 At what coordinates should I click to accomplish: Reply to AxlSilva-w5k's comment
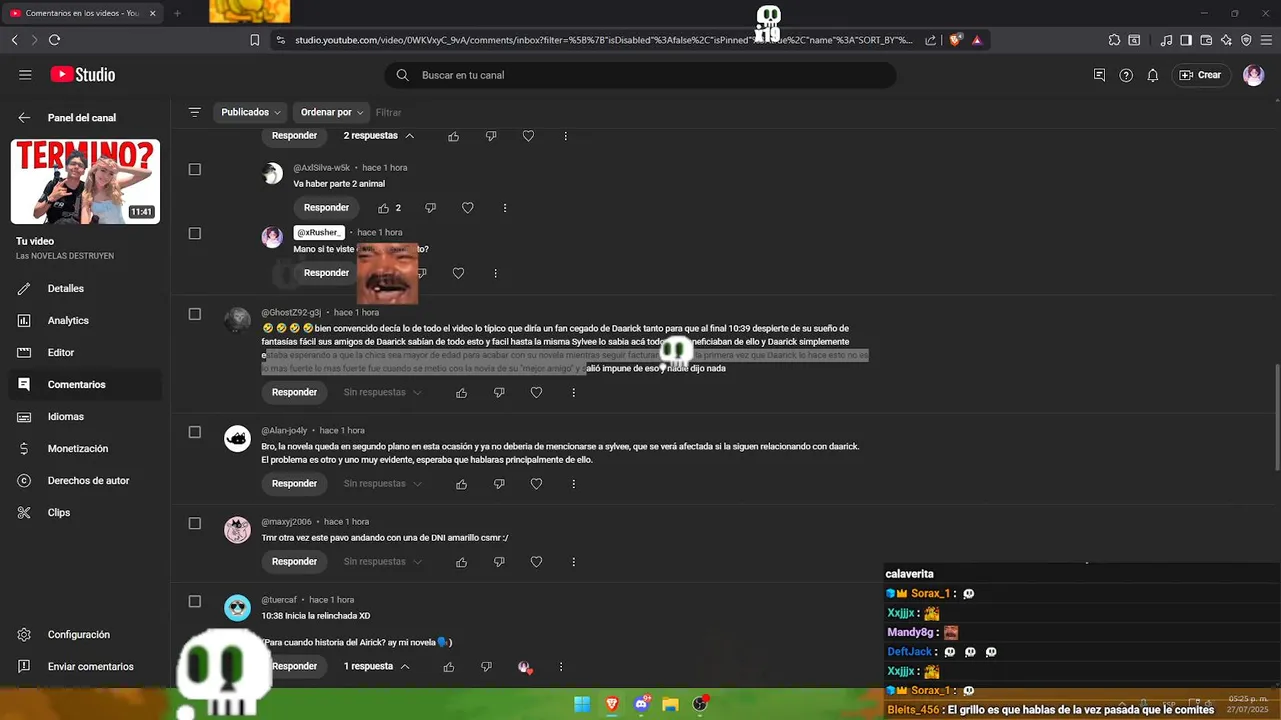pyautogui.click(x=326, y=207)
